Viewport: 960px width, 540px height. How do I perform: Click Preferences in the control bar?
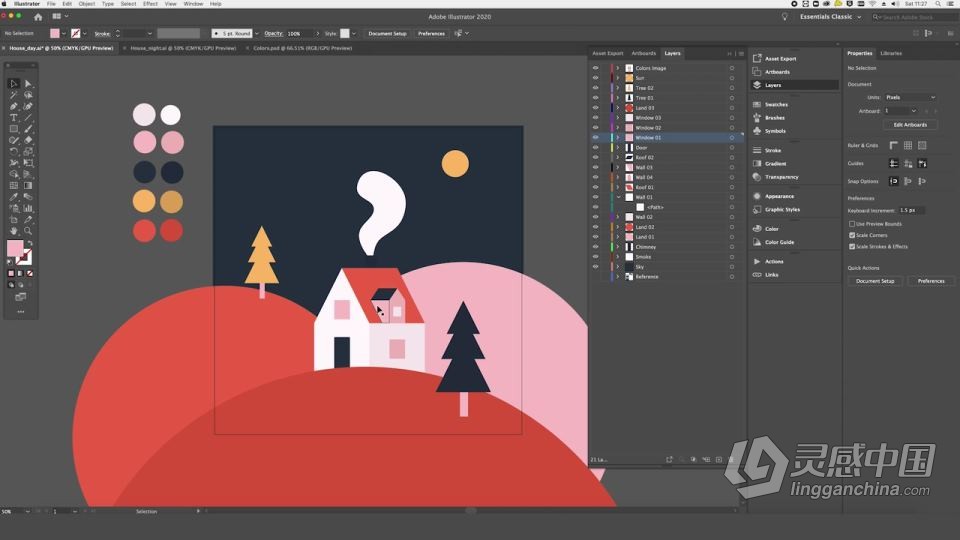pos(431,34)
